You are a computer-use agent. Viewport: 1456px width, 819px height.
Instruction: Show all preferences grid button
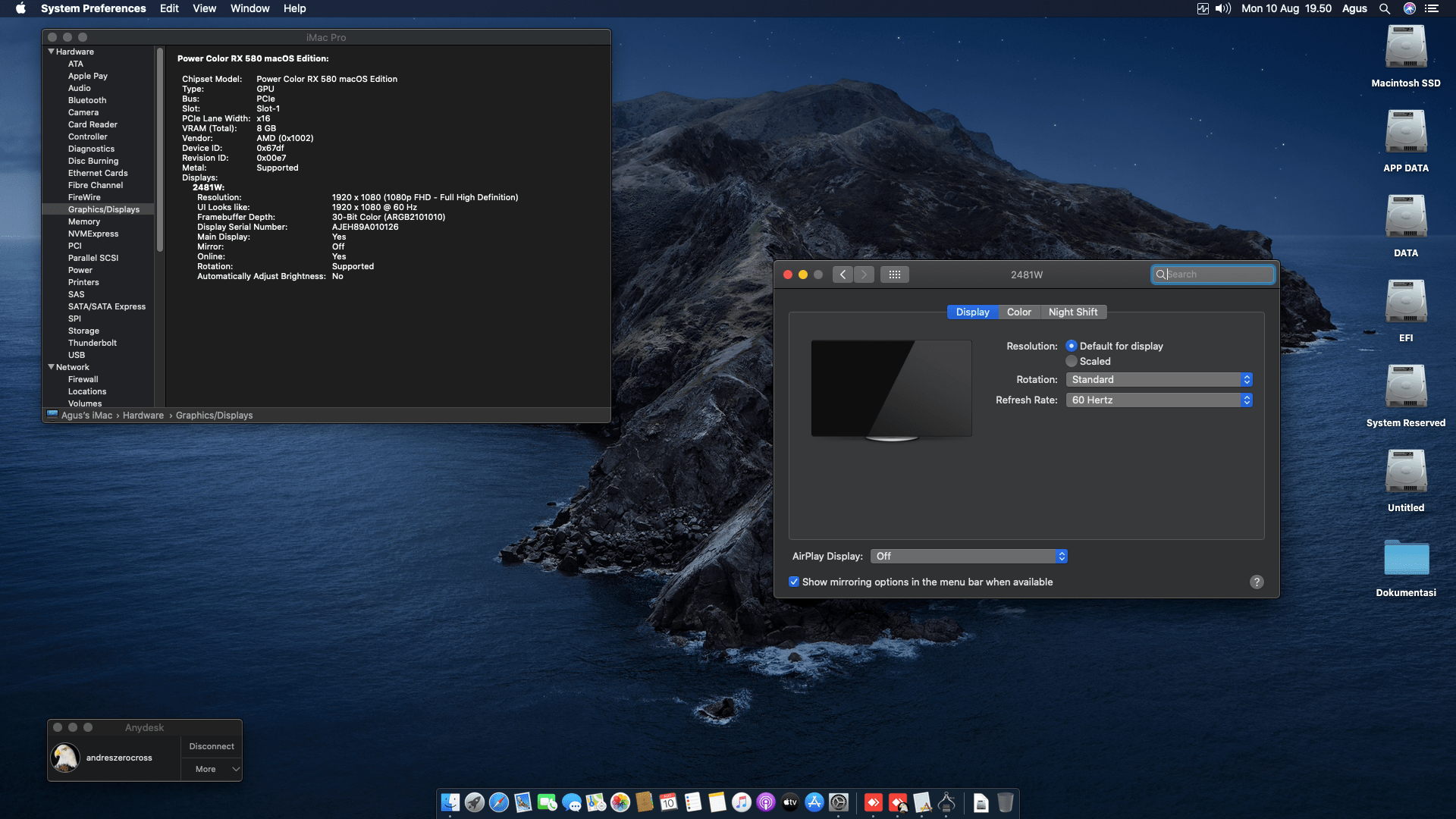tap(895, 275)
